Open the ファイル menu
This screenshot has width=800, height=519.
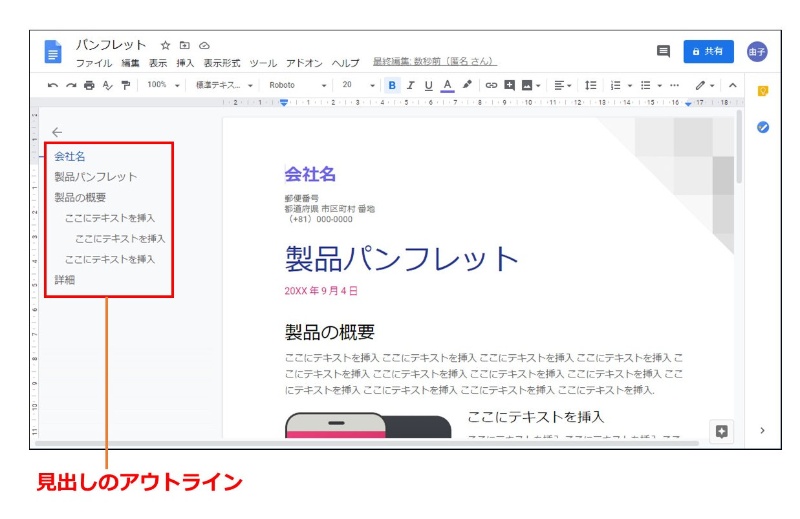click(x=94, y=63)
